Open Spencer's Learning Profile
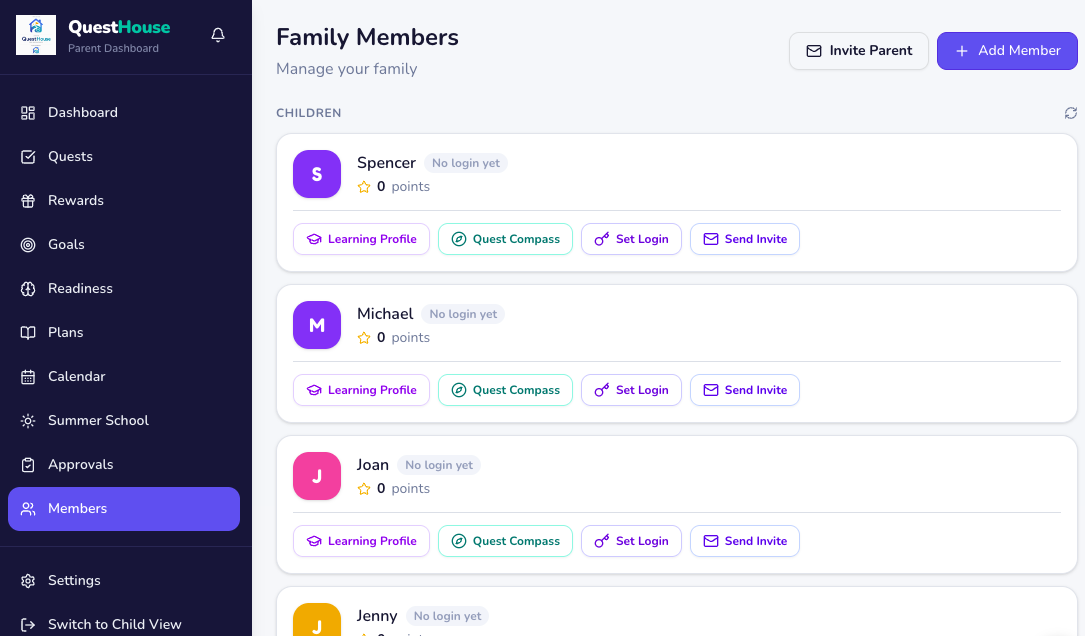Image resolution: width=1085 pixels, height=636 pixels. [x=361, y=239]
